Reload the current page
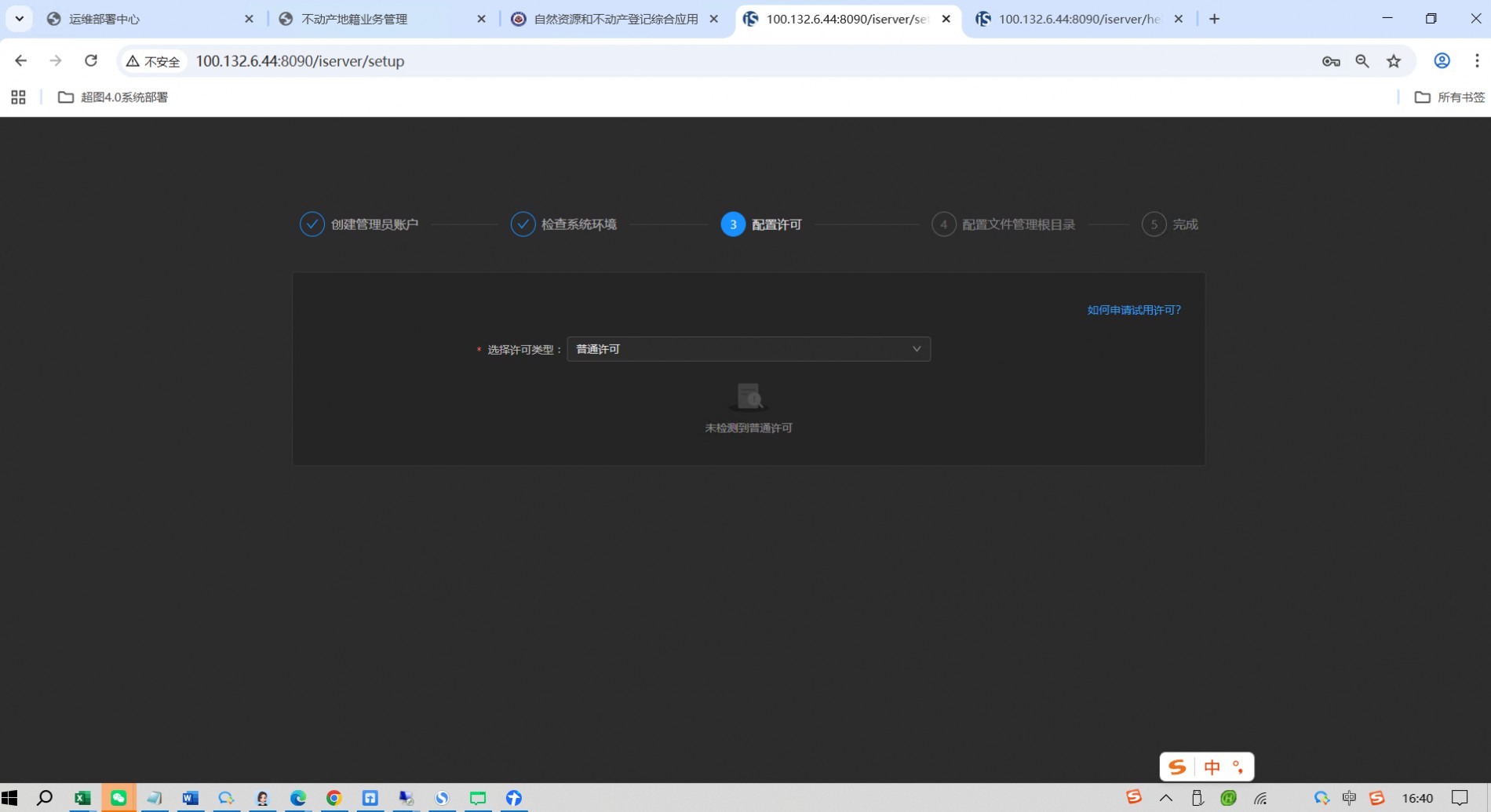The height and width of the screenshot is (812, 1491). click(91, 61)
